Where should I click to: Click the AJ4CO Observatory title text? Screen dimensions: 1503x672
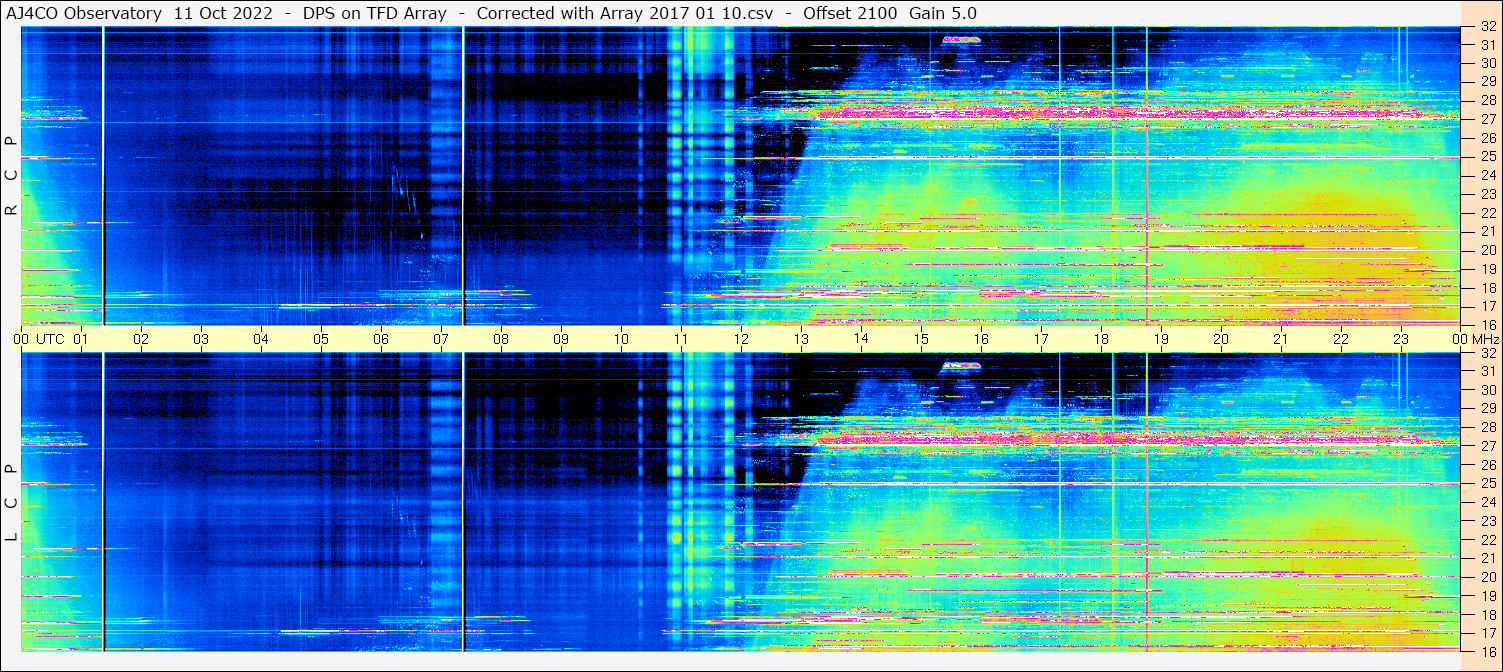(84, 13)
